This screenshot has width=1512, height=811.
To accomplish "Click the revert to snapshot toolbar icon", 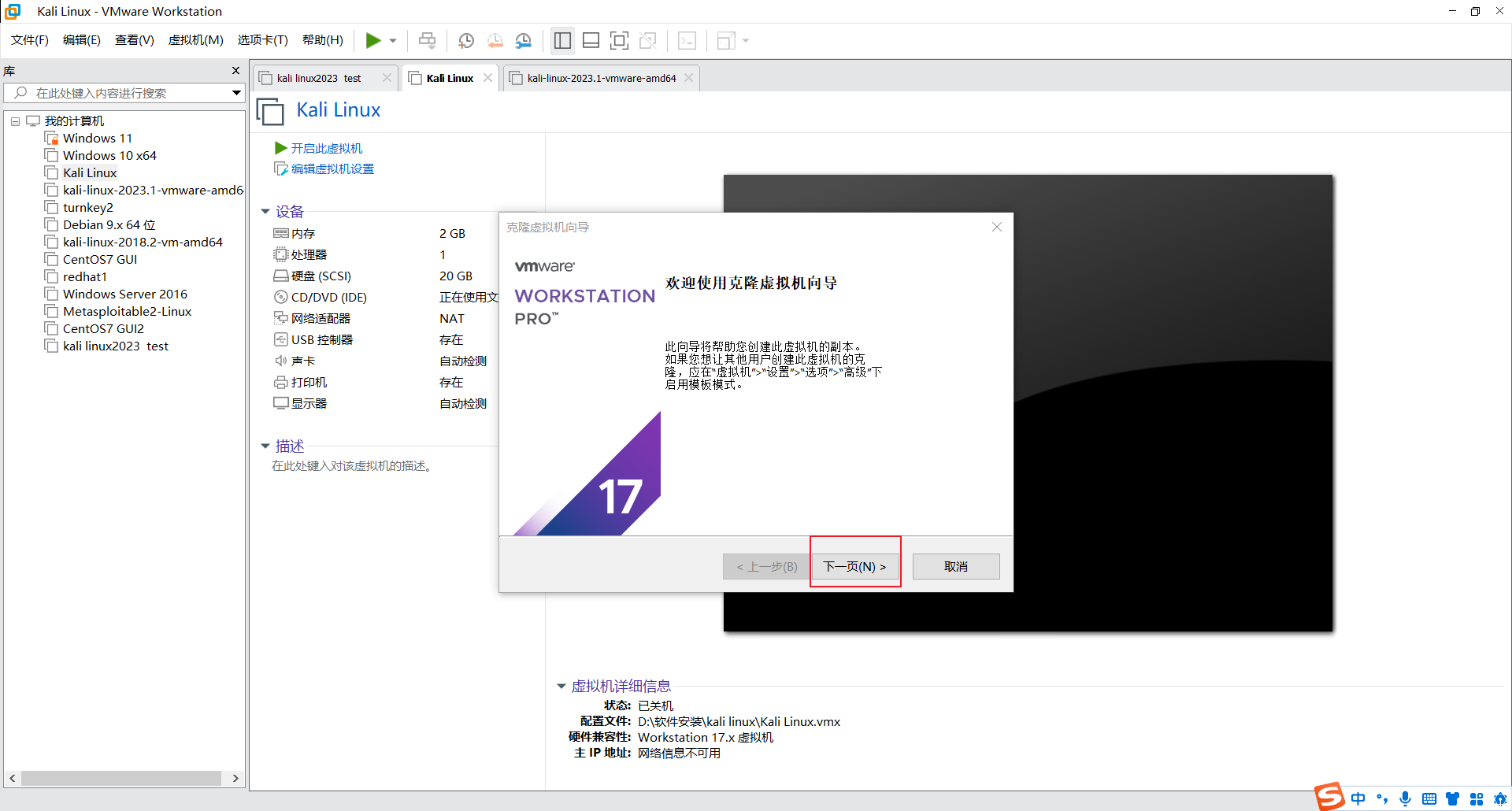I will pyautogui.click(x=495, y=40).
